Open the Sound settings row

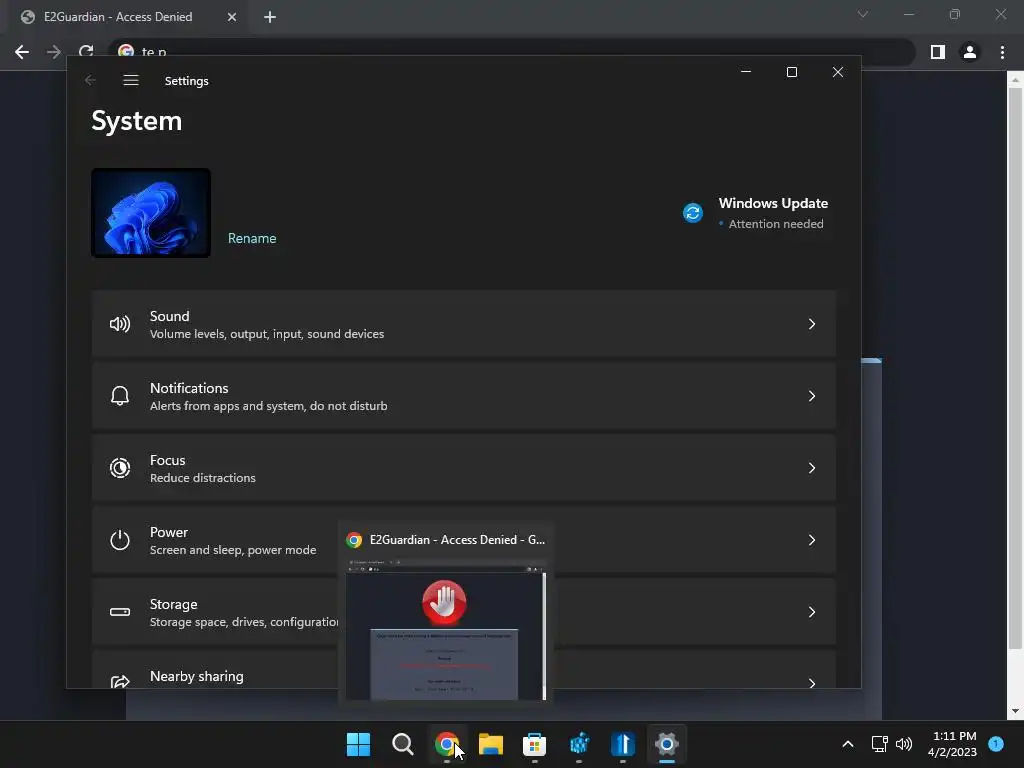[x=464, y=324]
